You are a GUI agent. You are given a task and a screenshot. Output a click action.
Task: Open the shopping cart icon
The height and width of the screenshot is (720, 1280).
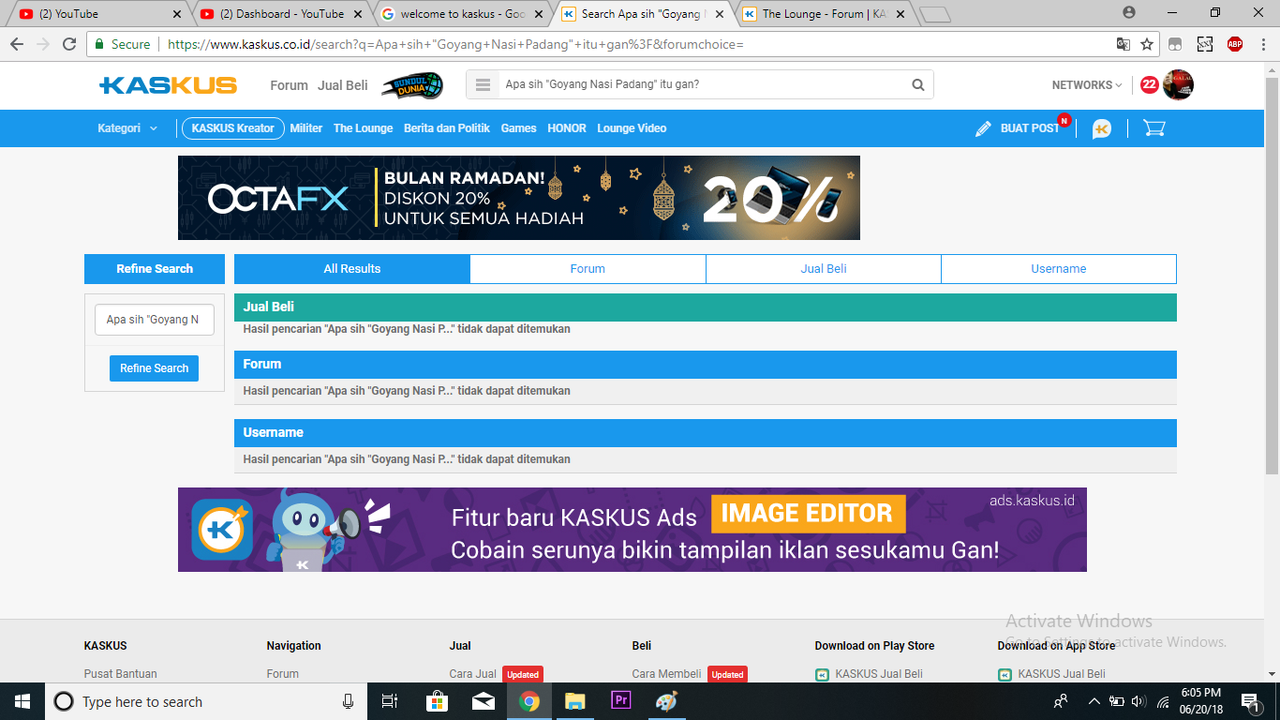tap(1154, 128)
